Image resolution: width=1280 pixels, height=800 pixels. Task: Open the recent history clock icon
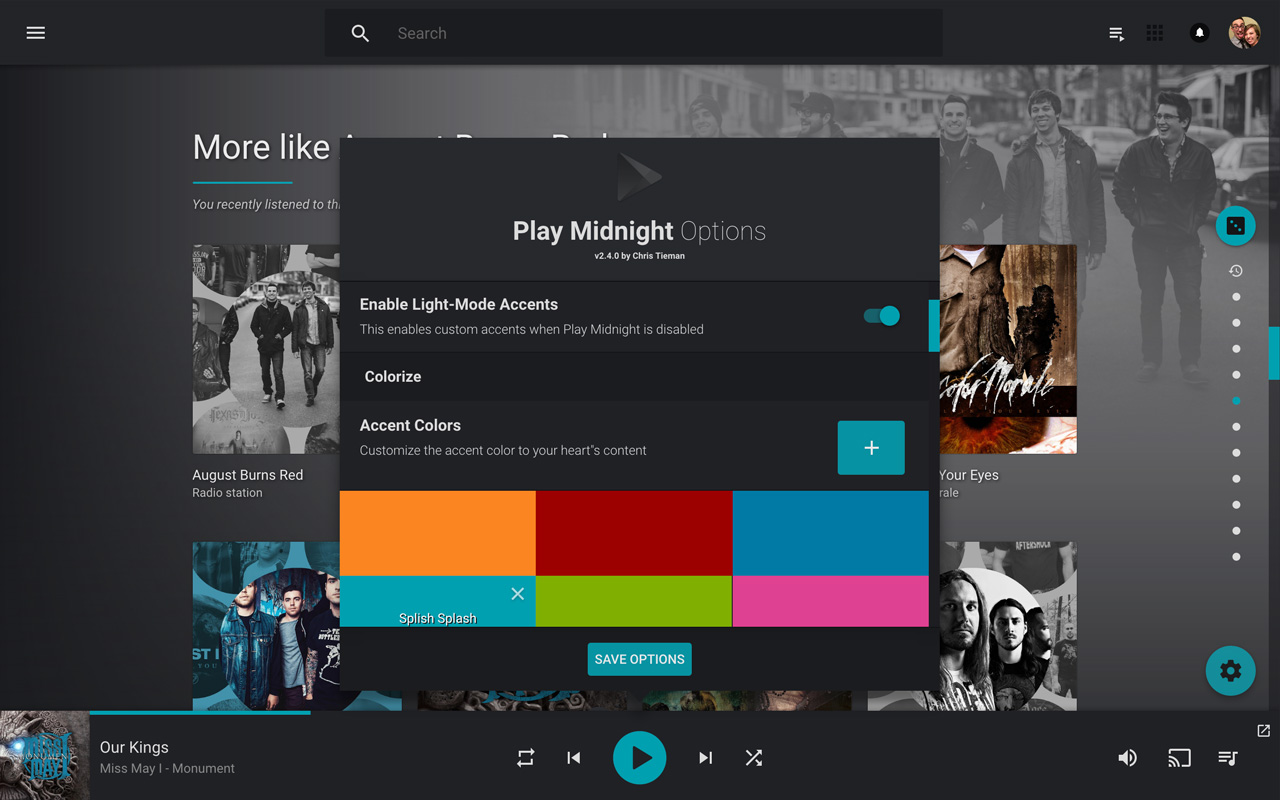click(x=1236, y=271)
